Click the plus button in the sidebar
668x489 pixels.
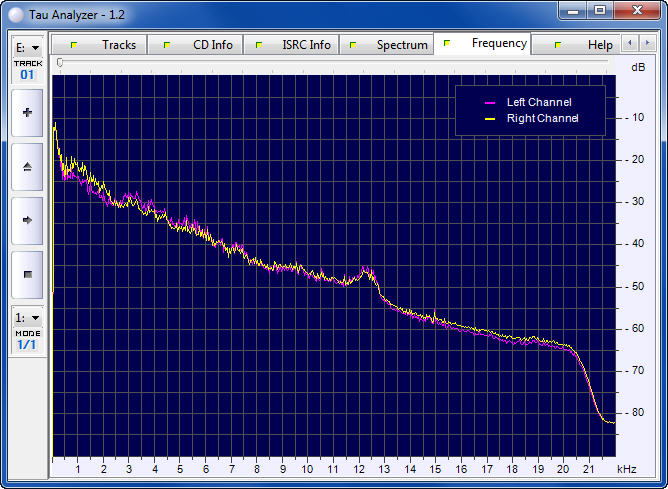(27, 113)
